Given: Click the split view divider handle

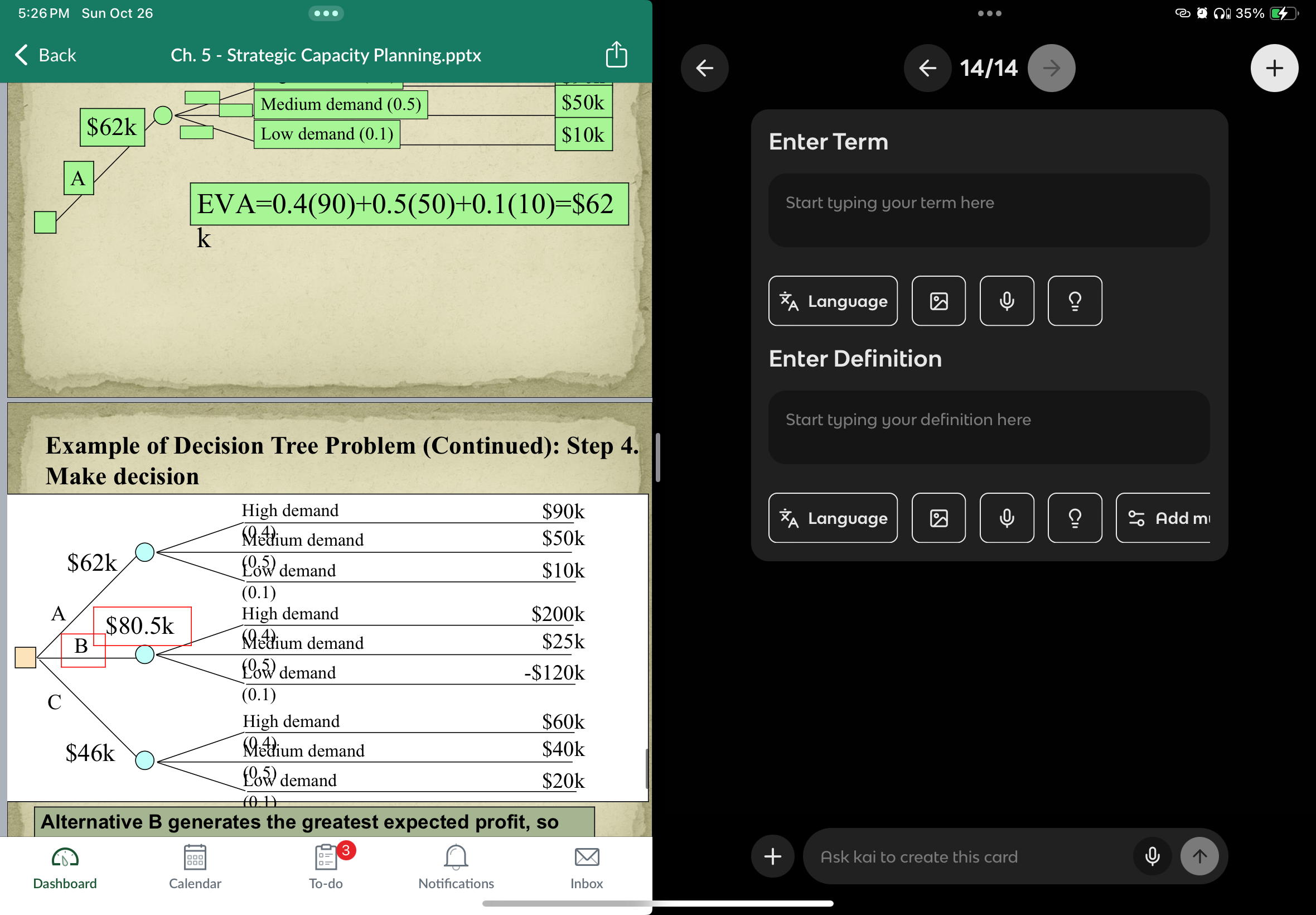Looking at the screenshot, I should pos(657,458).
